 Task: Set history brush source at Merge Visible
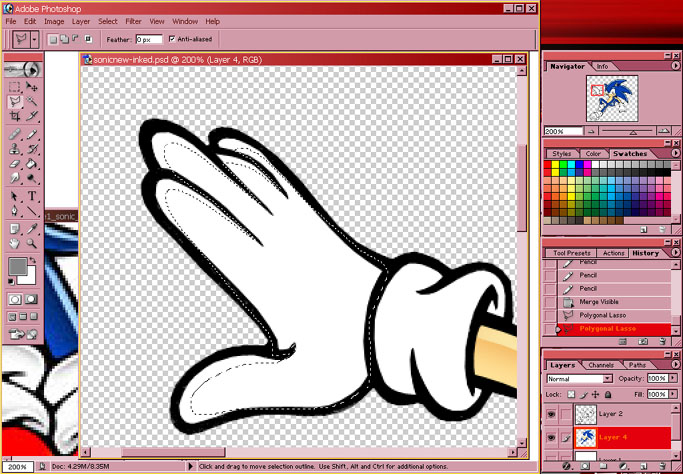pos(551,302)
